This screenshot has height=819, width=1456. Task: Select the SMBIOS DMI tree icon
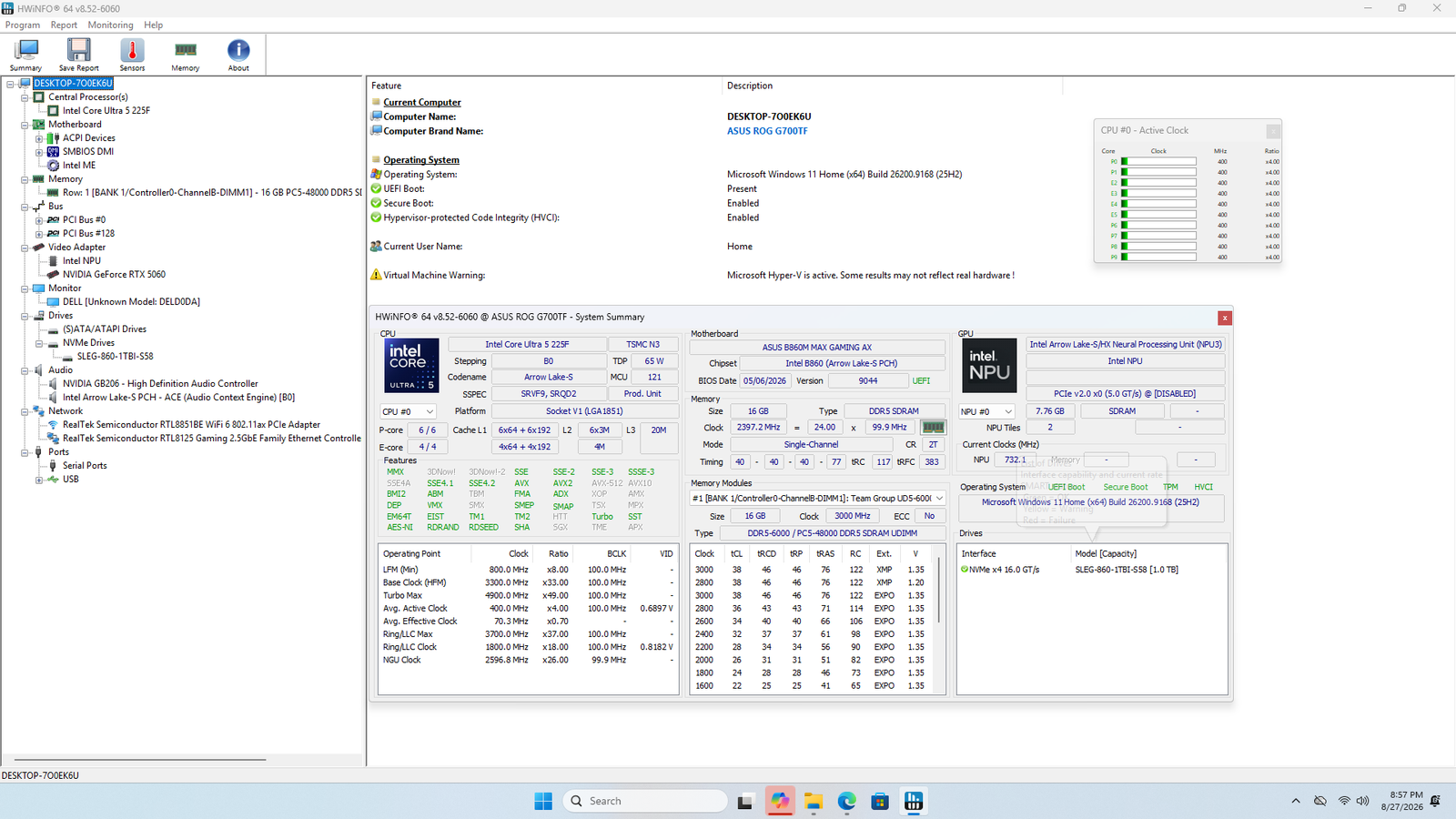pos(53,152)
